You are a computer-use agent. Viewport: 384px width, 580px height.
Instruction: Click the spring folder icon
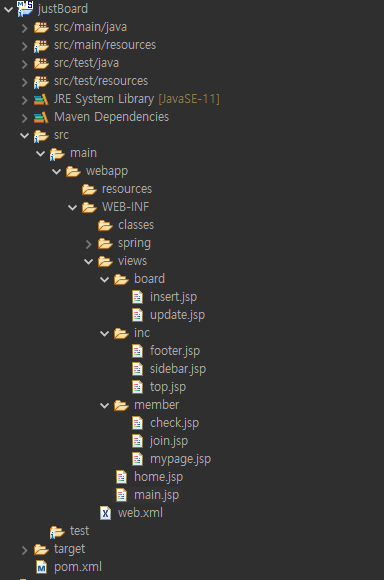[105, 244]
